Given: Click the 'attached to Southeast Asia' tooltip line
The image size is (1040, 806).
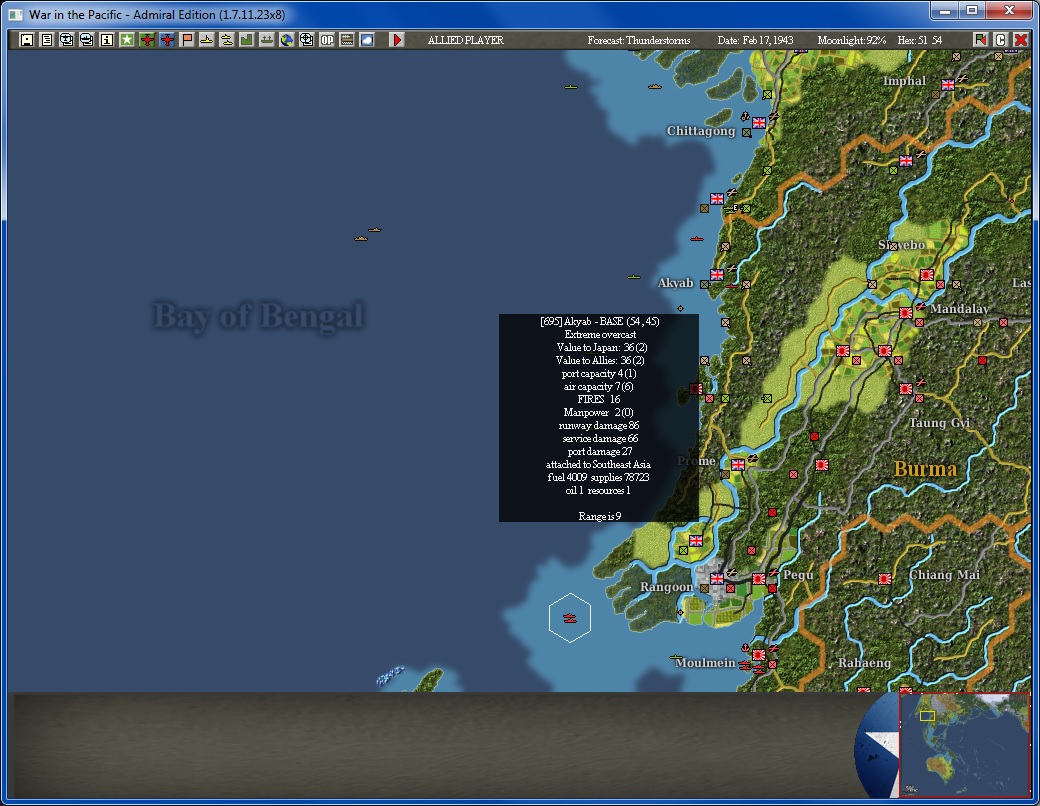Looking at the screenshot, I should tap(598, 464).
